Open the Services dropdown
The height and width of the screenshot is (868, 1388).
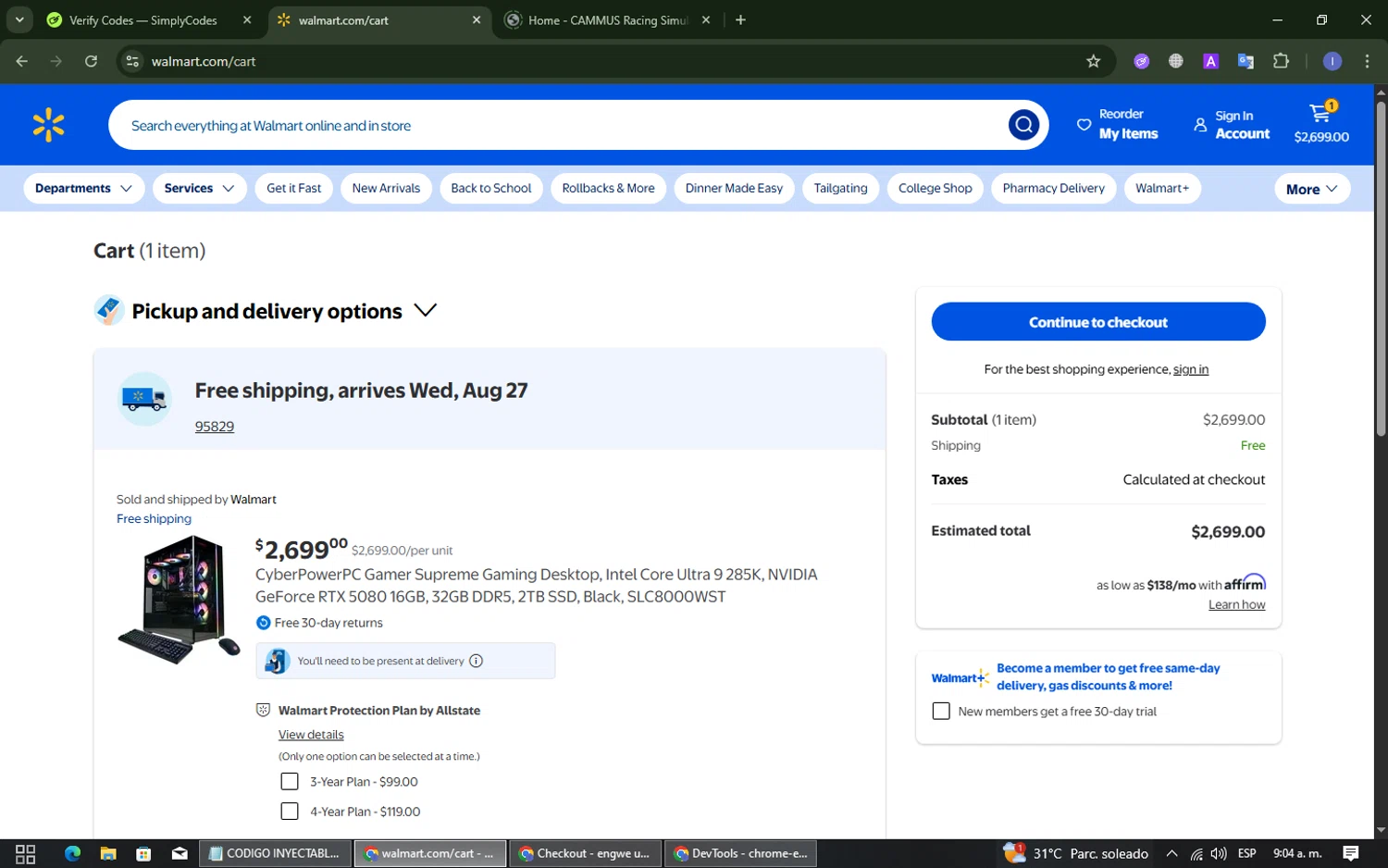(199, 188)
